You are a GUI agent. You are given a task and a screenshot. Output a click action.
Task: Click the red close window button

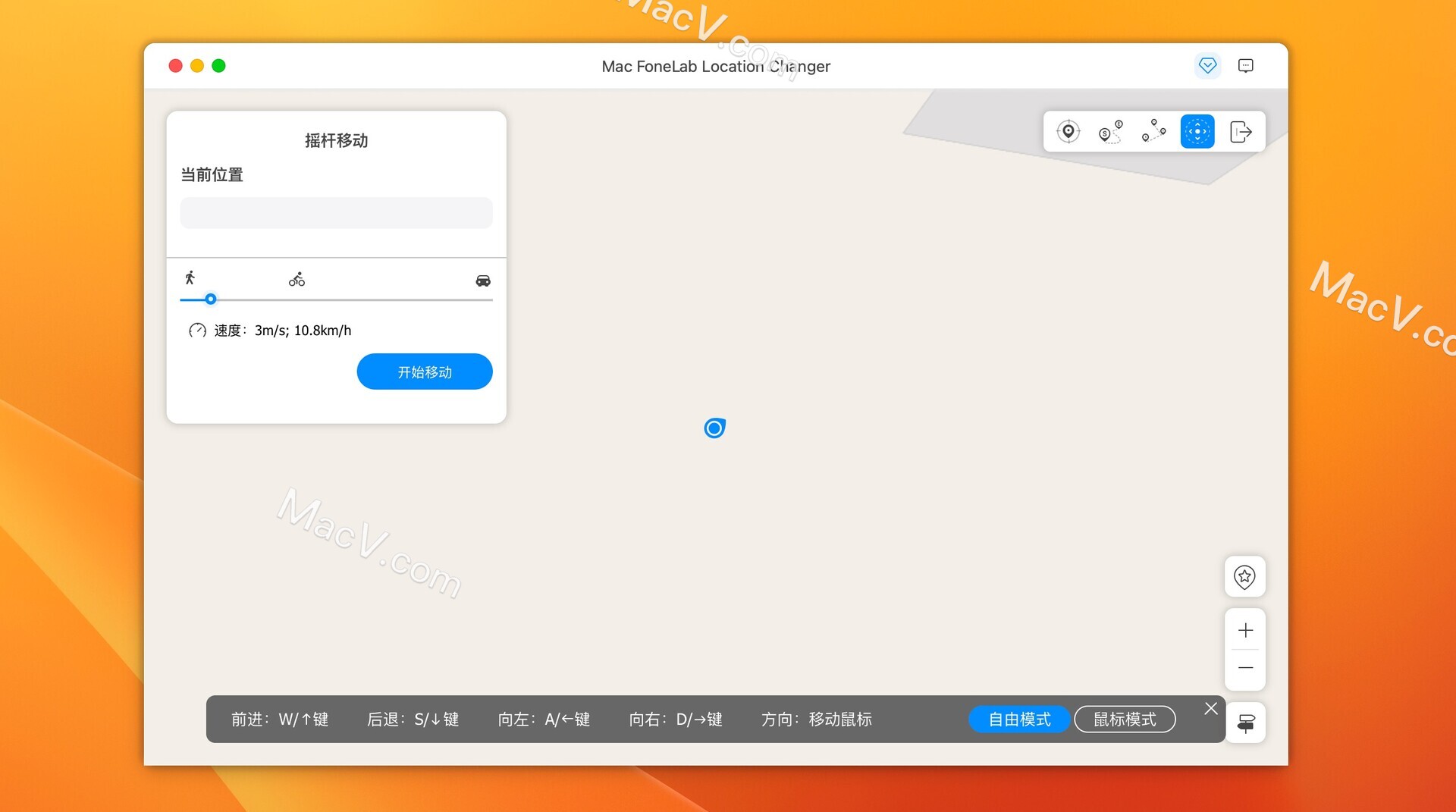click(175, 66)
